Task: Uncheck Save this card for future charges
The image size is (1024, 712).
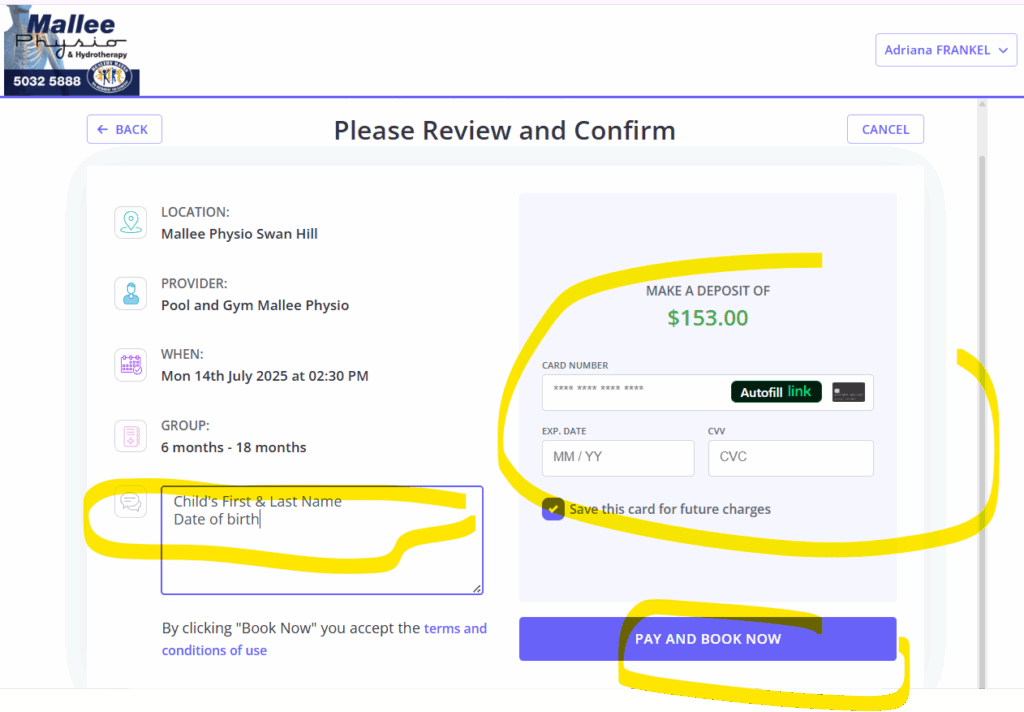Action: [x=553, y=509]
